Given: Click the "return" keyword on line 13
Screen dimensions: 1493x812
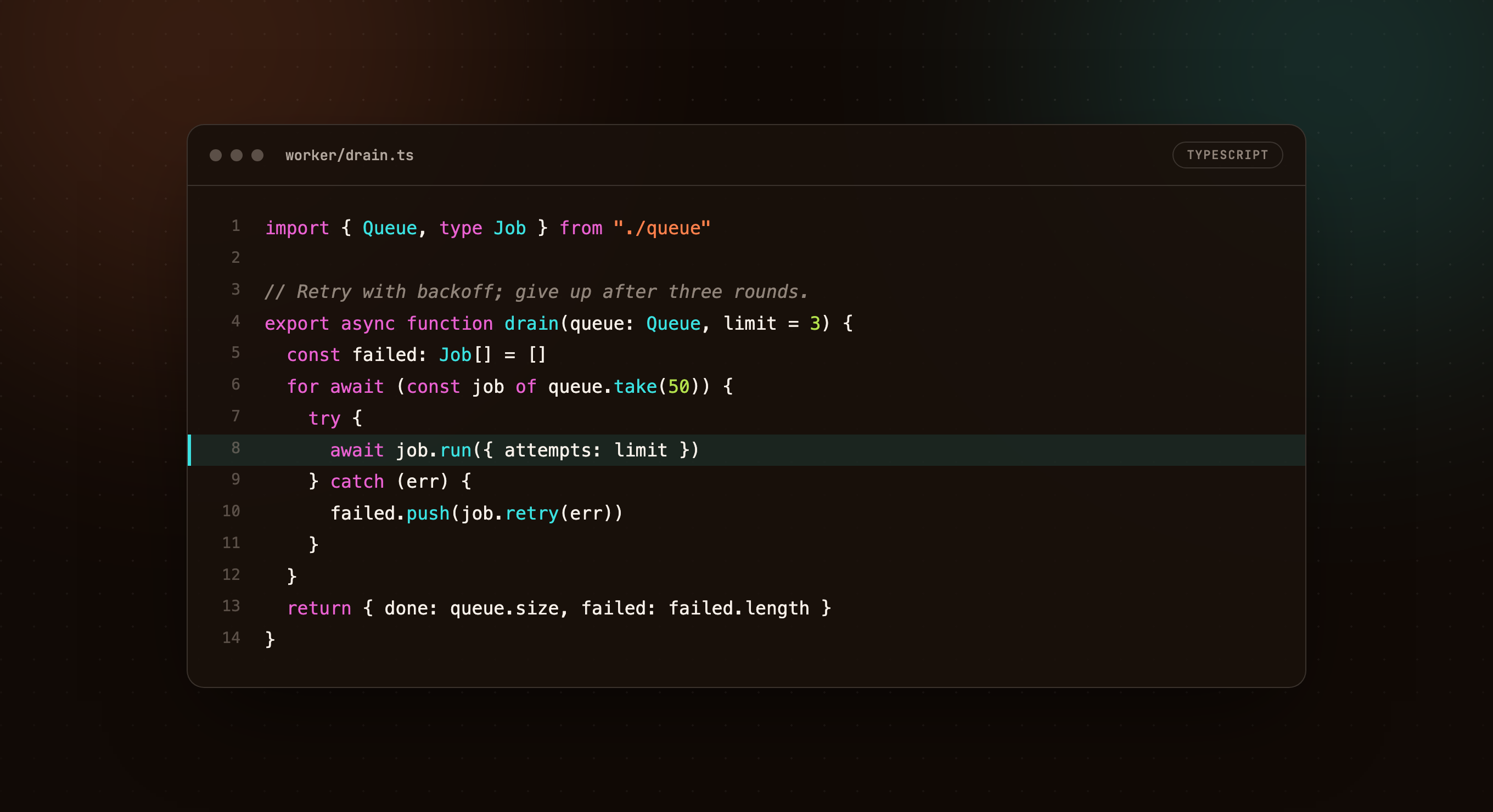Looking at the screenshot, I should pyautogui.click(x=319, y=608).
